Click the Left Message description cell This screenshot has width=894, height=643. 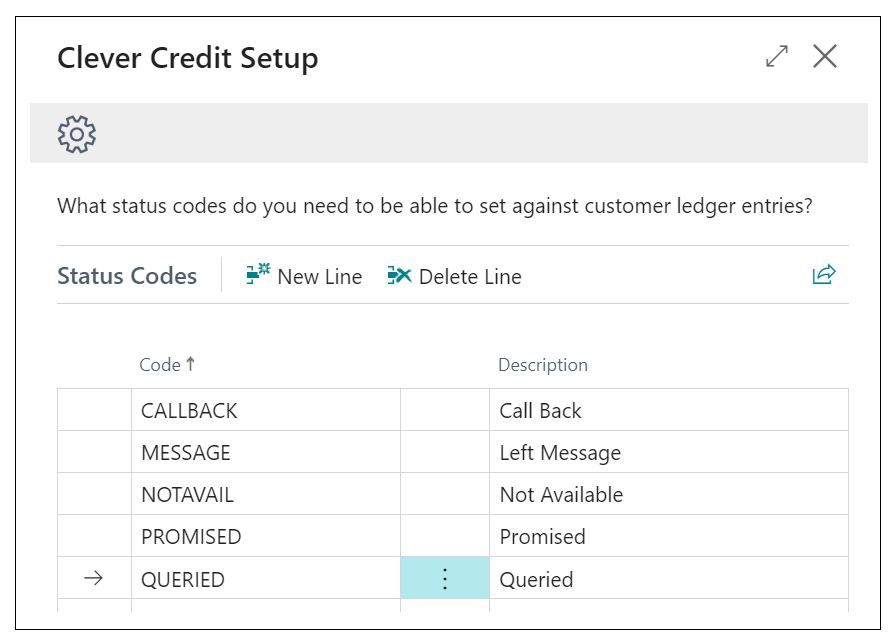(560, 452)
